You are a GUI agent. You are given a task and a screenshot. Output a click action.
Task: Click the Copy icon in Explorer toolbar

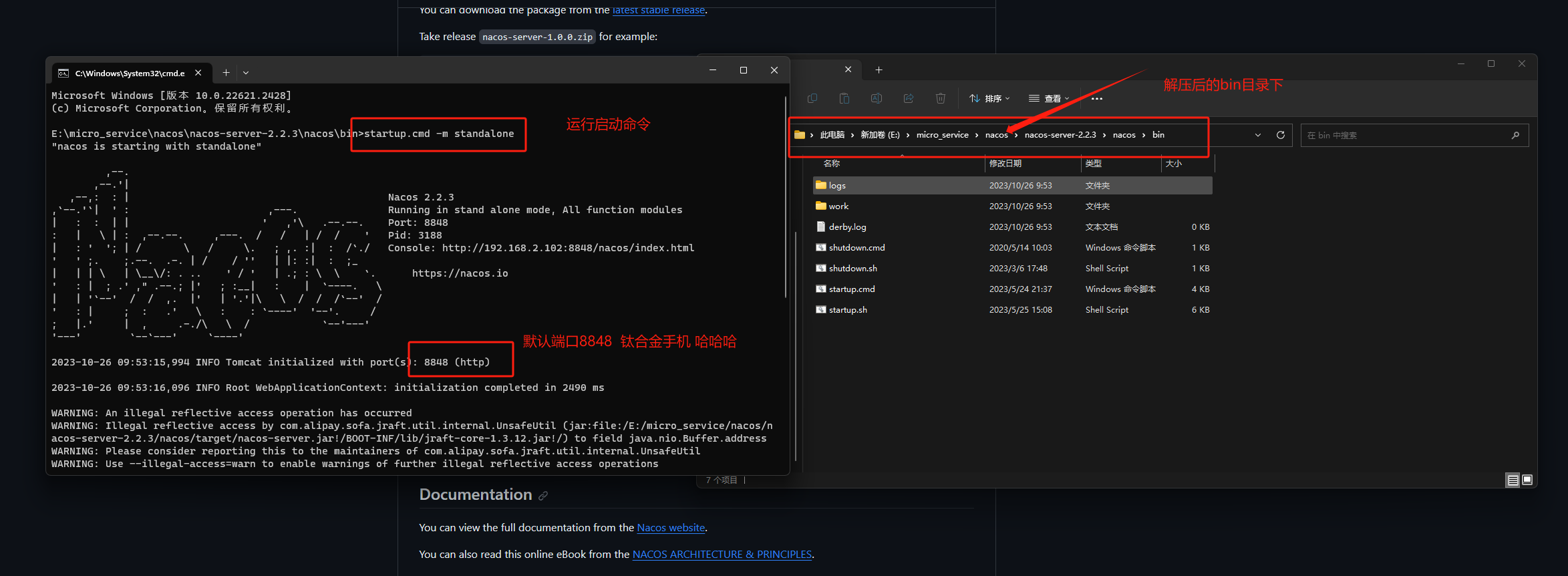[812, 98]
